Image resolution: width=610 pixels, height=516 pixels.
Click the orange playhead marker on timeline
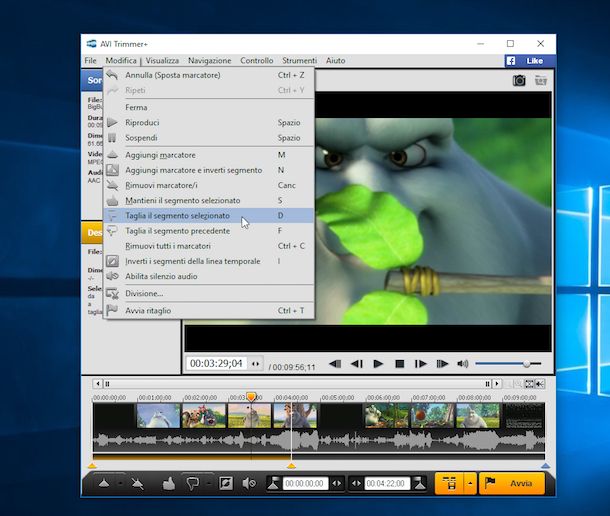pyautogui.click(x=251, y=397)
